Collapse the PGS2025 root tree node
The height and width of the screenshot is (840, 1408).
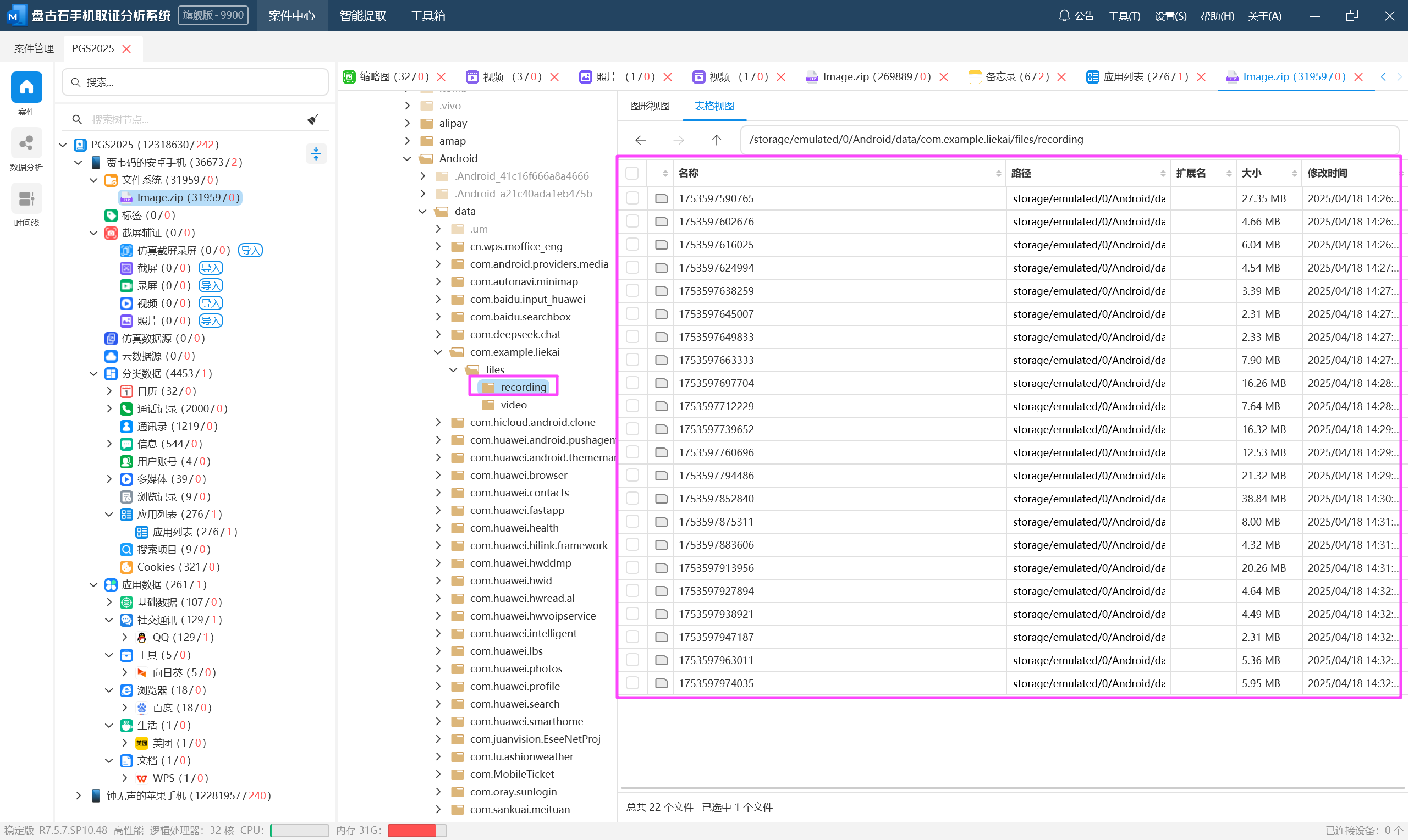pyautogui.click(x=63, y=145)
